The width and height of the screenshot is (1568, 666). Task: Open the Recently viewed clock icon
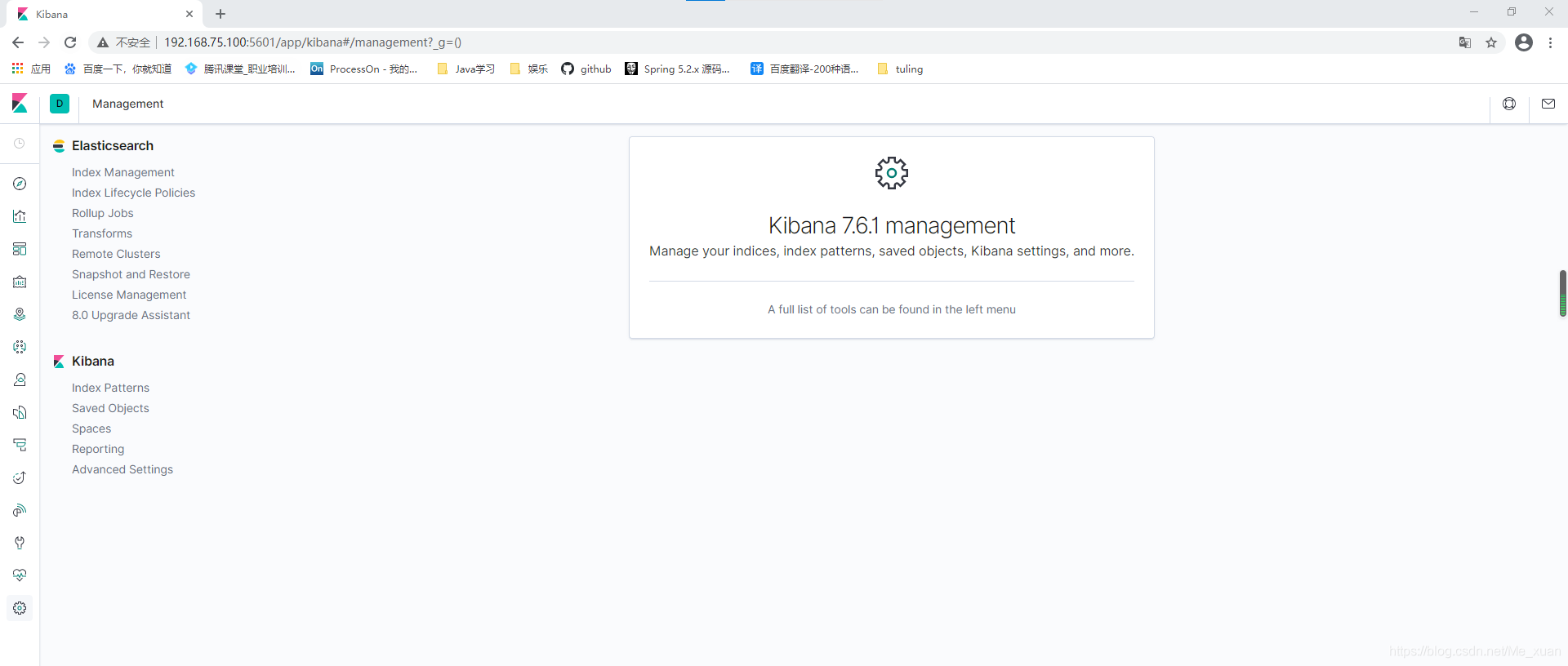point(20,144)
